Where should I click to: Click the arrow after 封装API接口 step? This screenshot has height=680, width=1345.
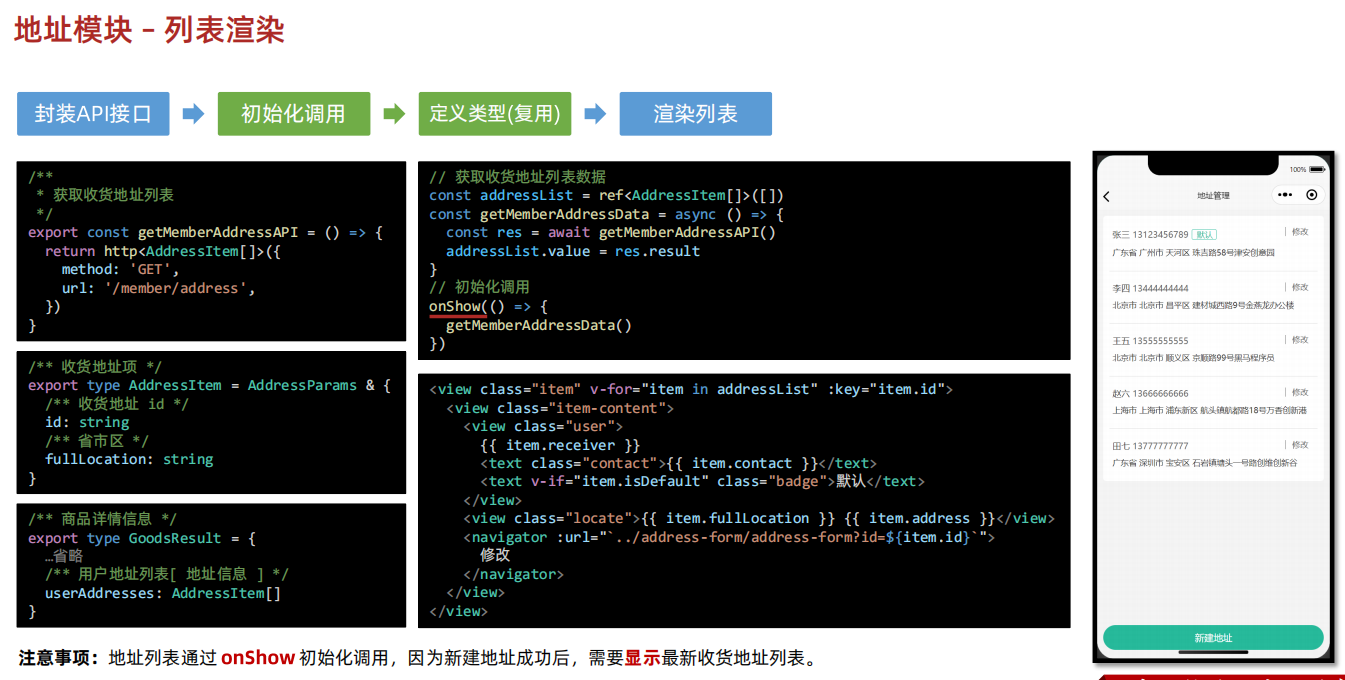click(193, 114)
